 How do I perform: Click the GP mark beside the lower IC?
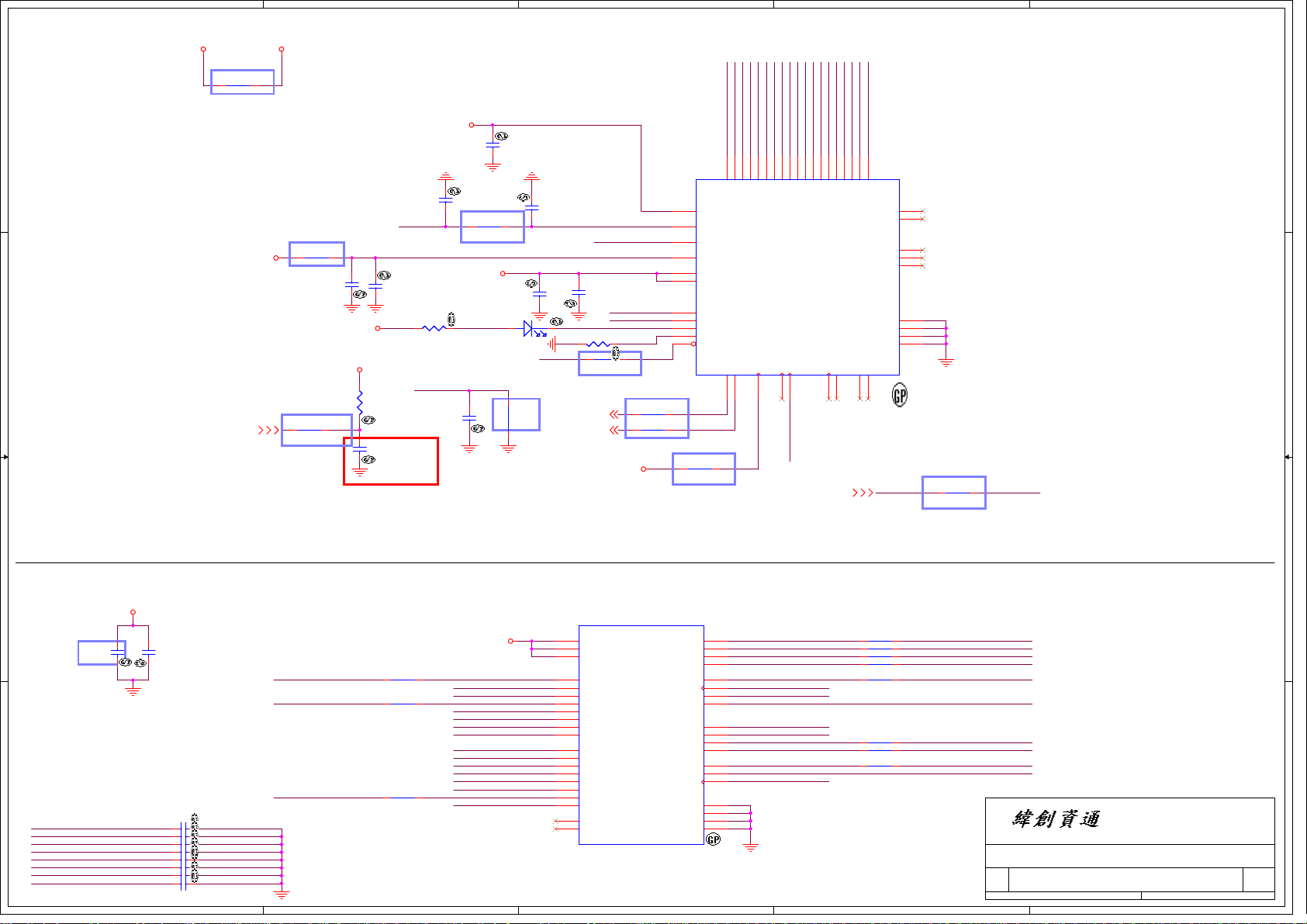point(714,839)
